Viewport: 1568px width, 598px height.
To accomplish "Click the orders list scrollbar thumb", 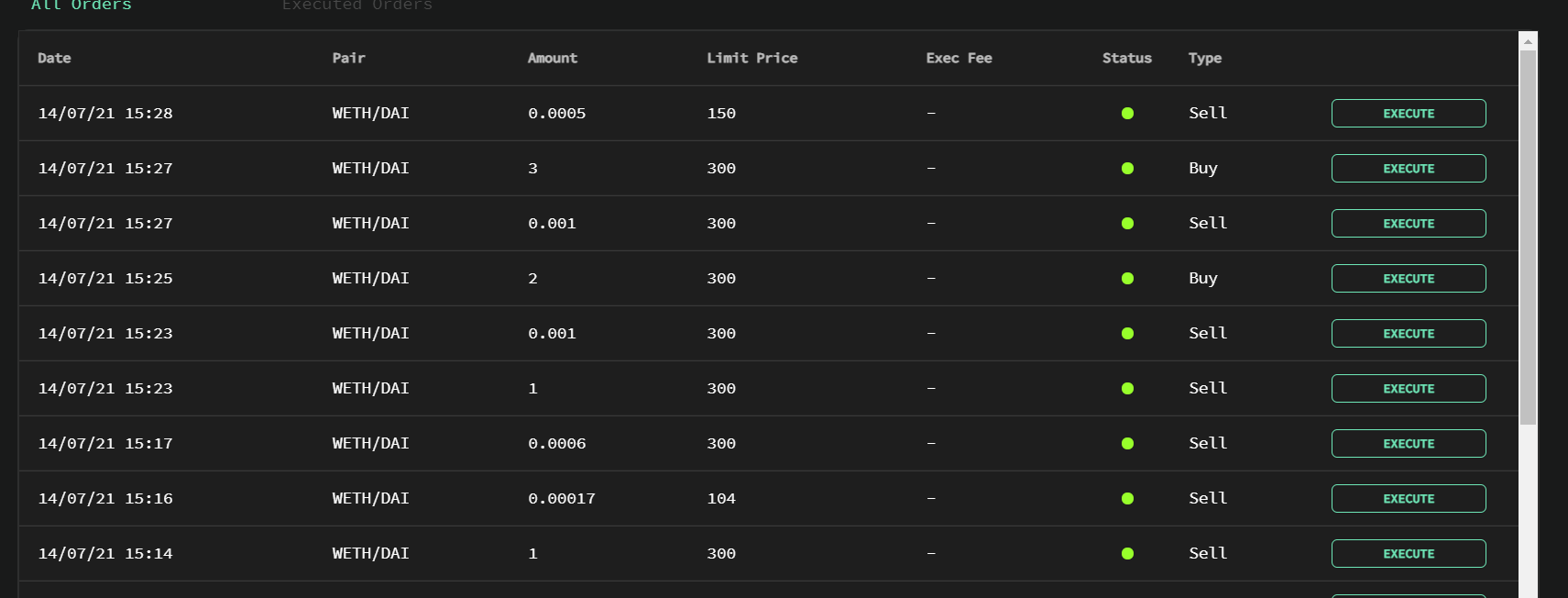I will coord(1528,237).
